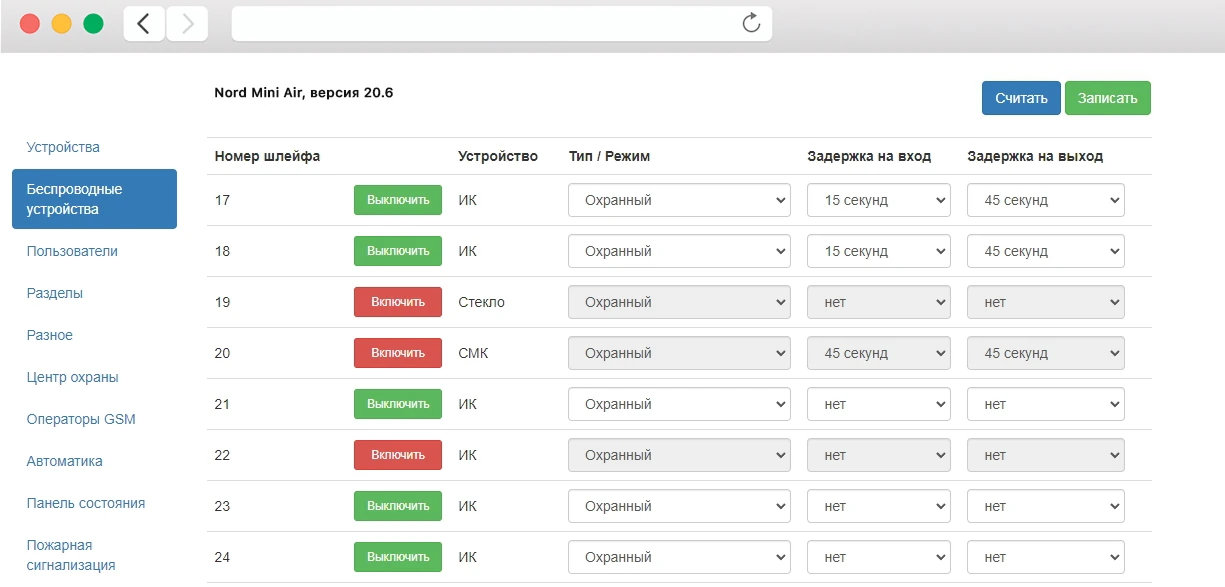Click the browser forward arrow
The width and height of the screenshot is (1225, 587).
coord(187,24)
